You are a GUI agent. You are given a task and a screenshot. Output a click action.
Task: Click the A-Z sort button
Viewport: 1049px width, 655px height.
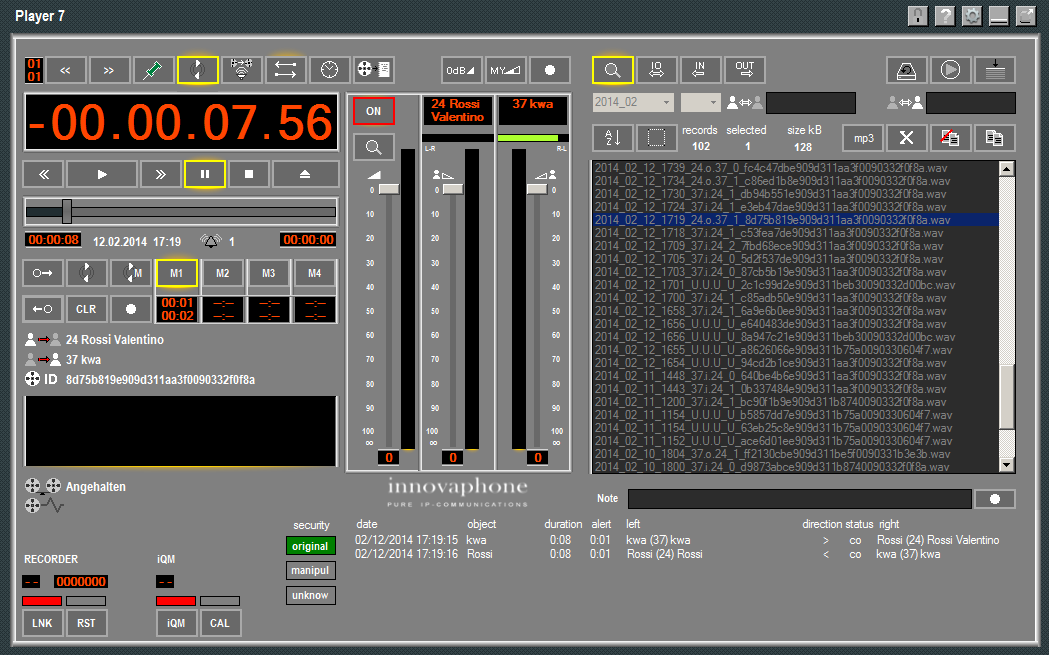[613, 138]
